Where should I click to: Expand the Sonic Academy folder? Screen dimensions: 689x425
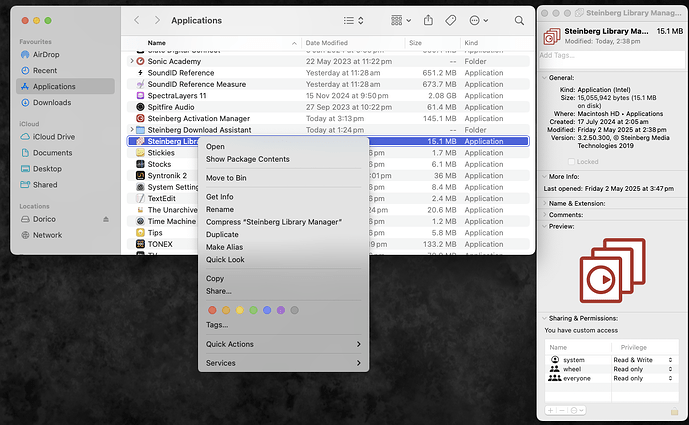(132, 62)
